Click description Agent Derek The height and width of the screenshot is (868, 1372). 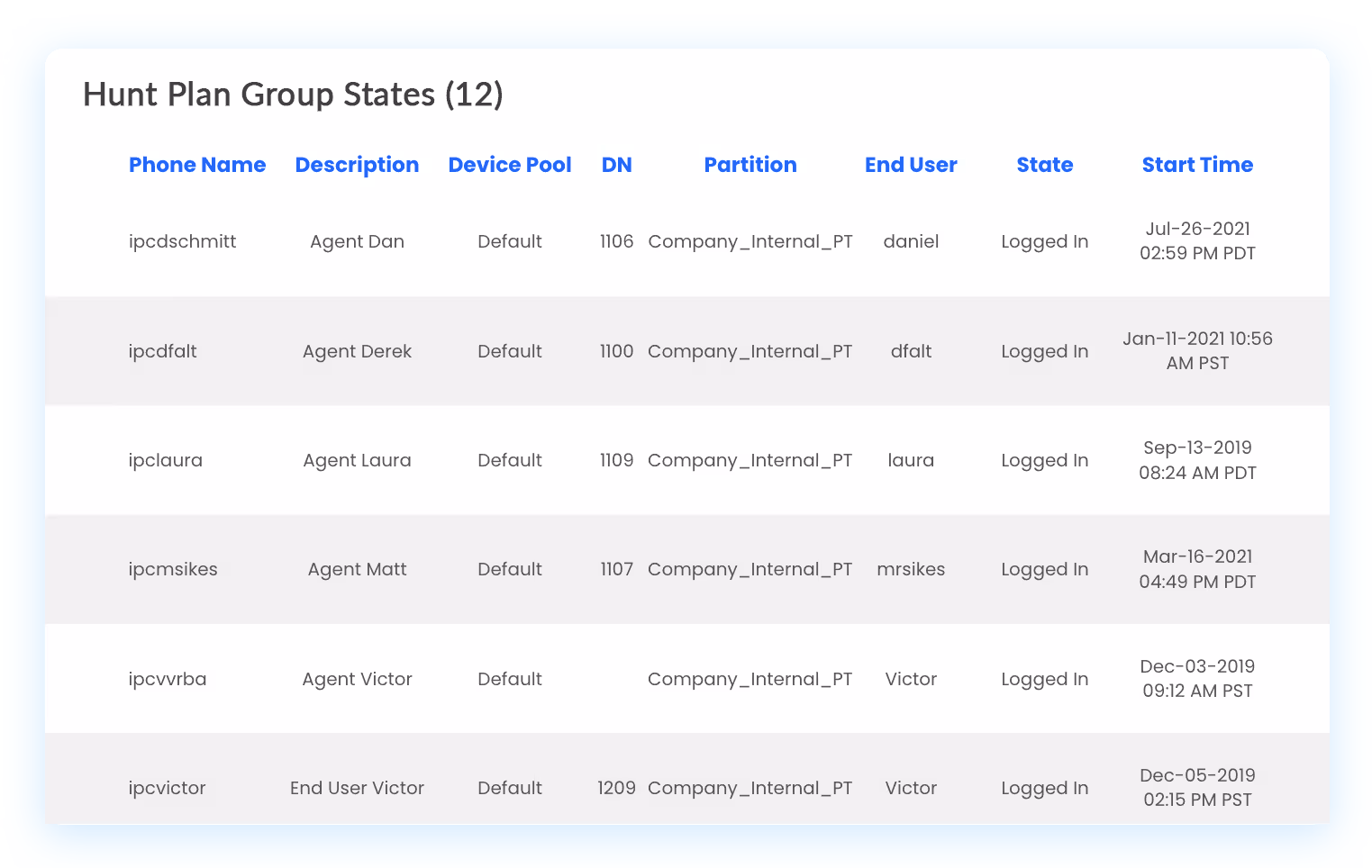tap(357, 351)
